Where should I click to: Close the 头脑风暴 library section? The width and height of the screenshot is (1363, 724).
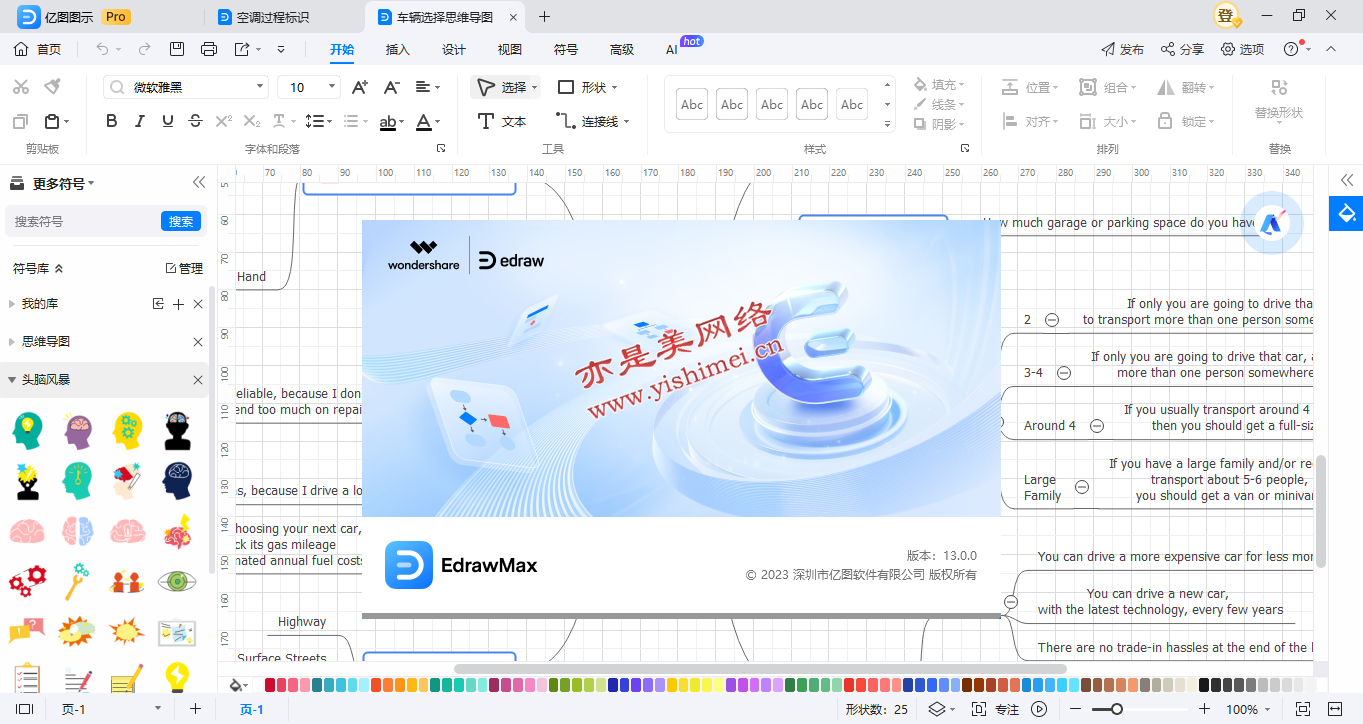[x=198, y=379]
